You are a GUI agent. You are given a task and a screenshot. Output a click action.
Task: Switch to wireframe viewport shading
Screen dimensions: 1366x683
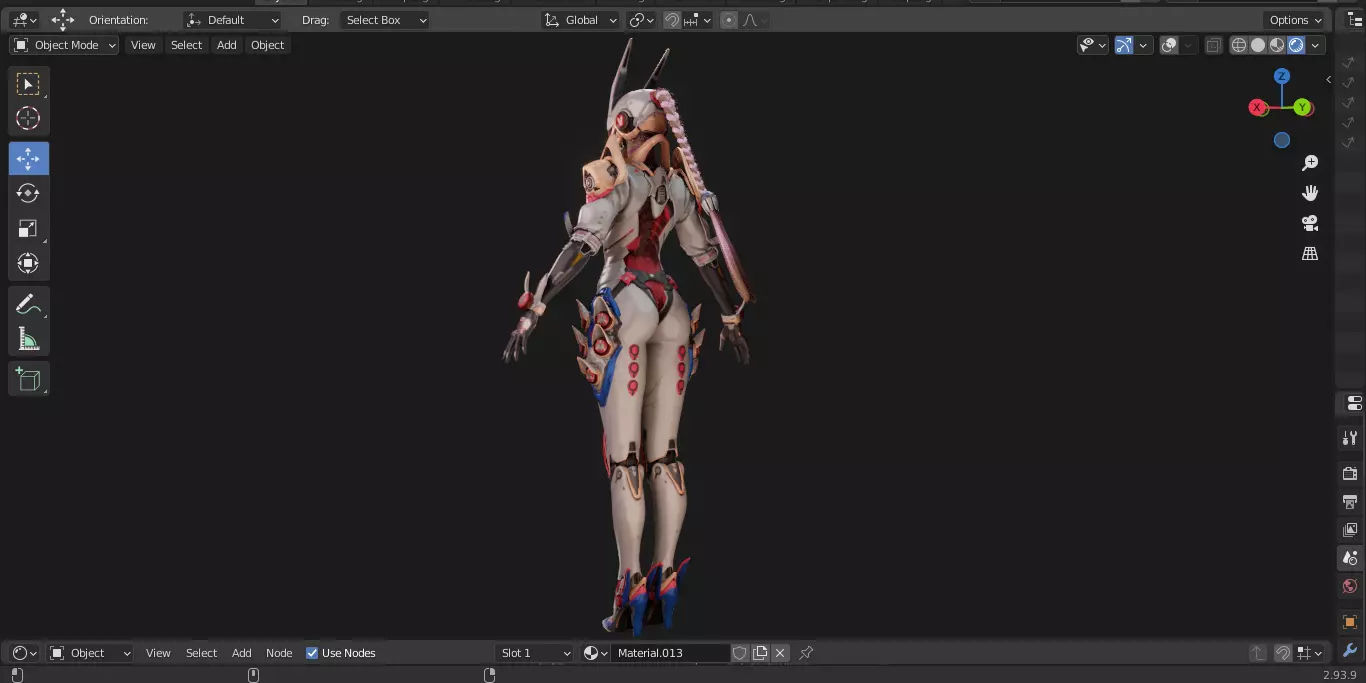click(x=1239, y=45)
